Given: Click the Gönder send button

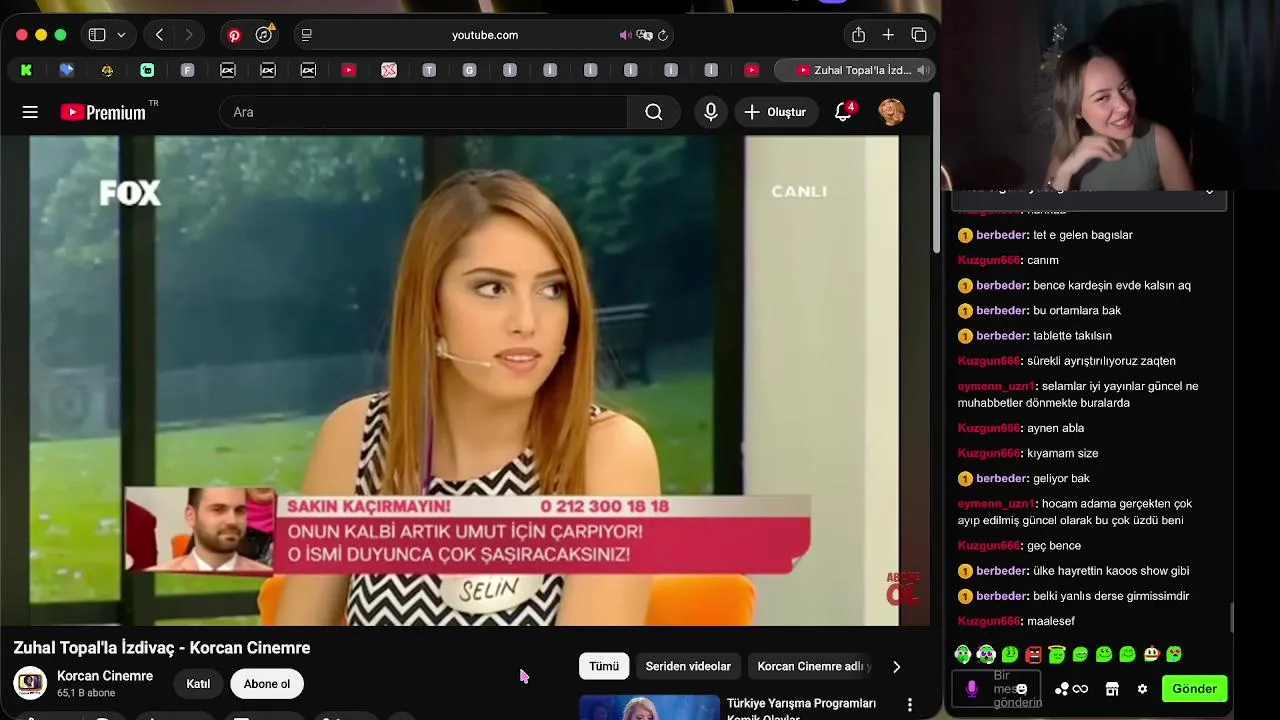Looking at the screenshot, I should coord(1194,689).
